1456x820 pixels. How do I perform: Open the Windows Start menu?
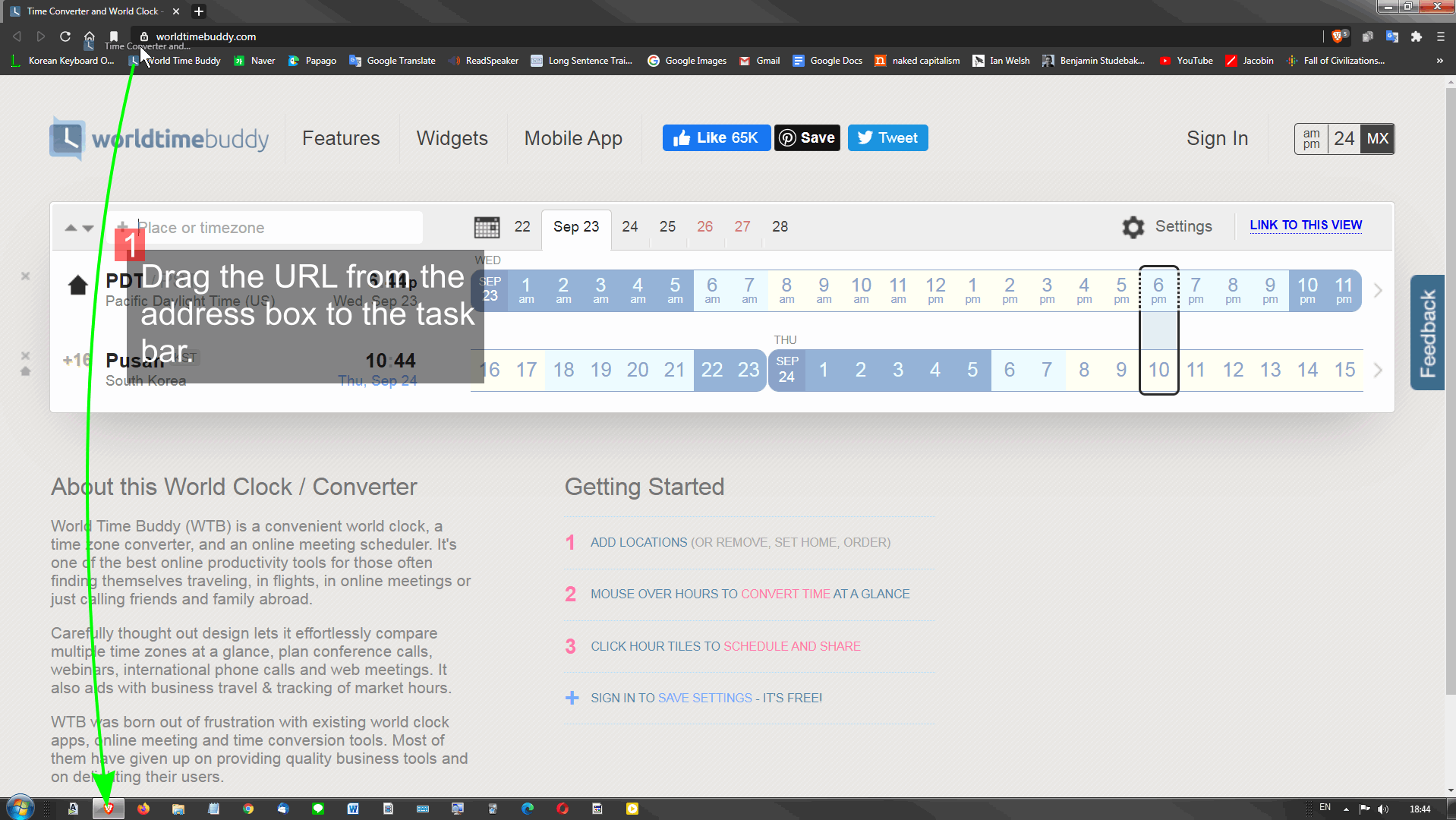[20, 808]
